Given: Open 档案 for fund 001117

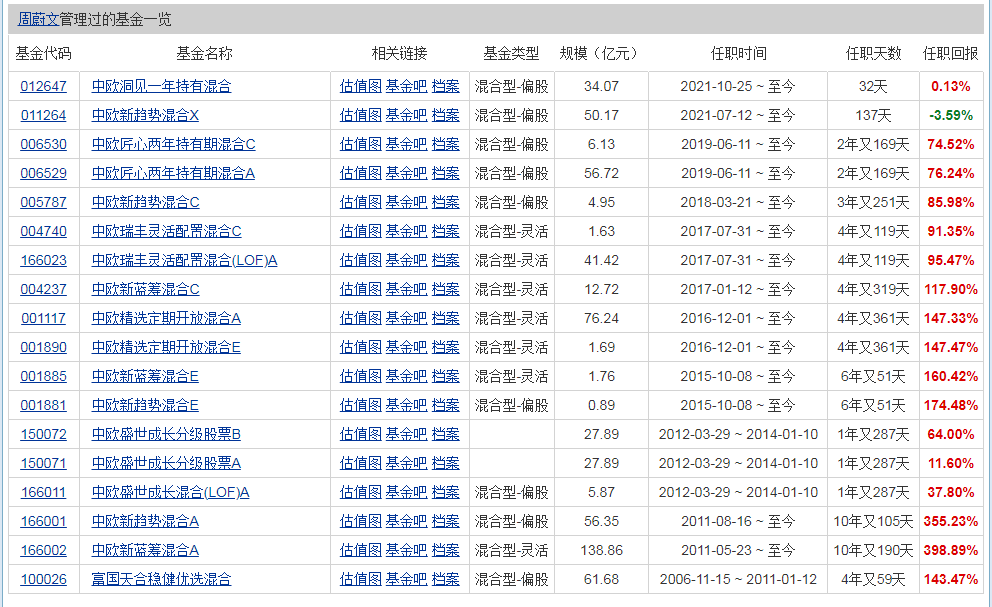Looking at the screenshot, I should [x=445, y=318].
